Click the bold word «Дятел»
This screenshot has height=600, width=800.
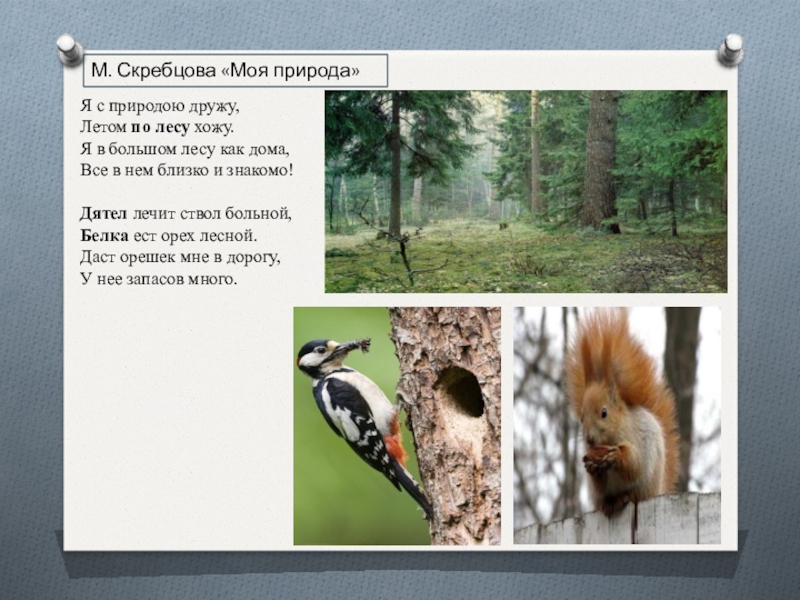click(105, 214)
